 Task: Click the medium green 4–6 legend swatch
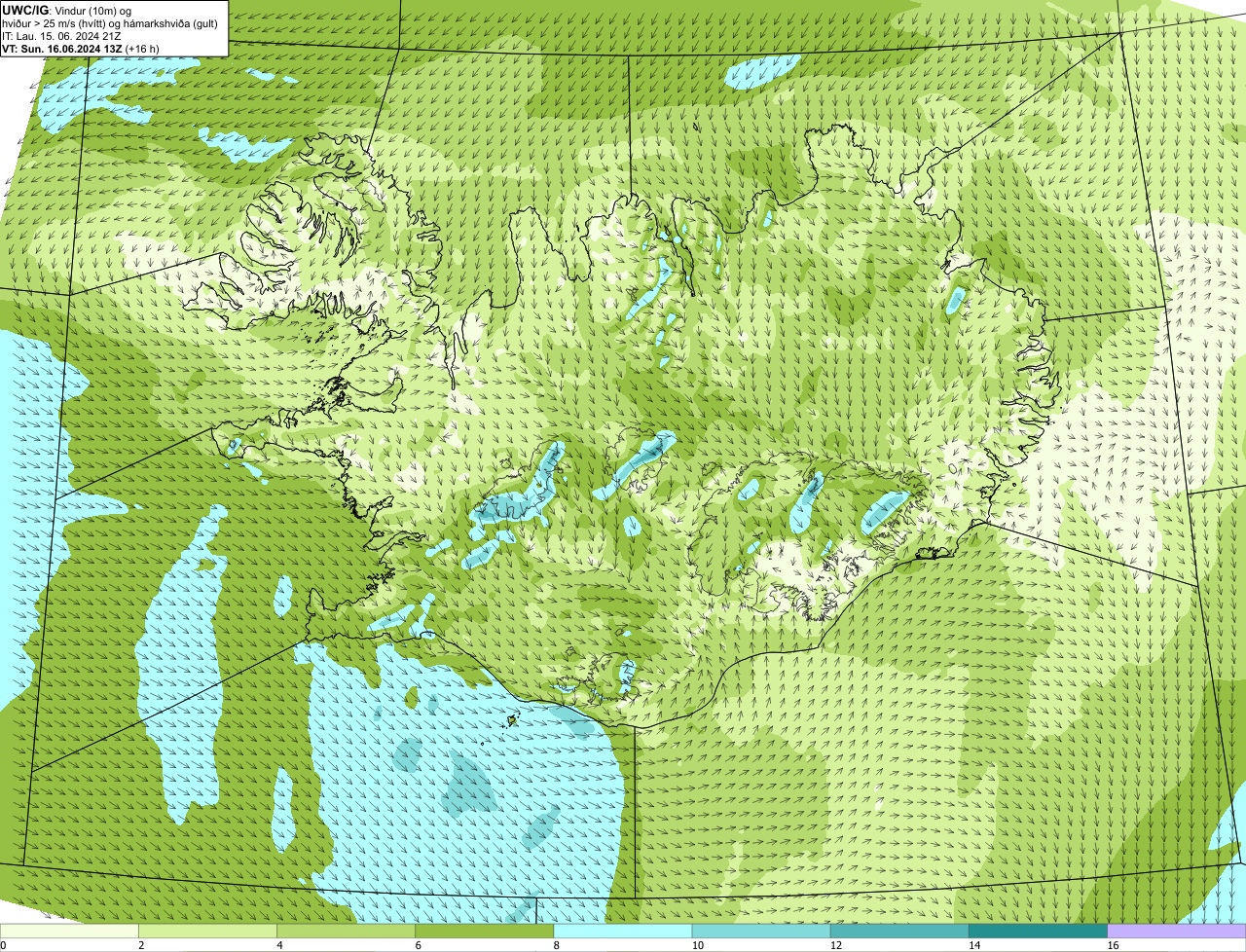click(346, 931)
